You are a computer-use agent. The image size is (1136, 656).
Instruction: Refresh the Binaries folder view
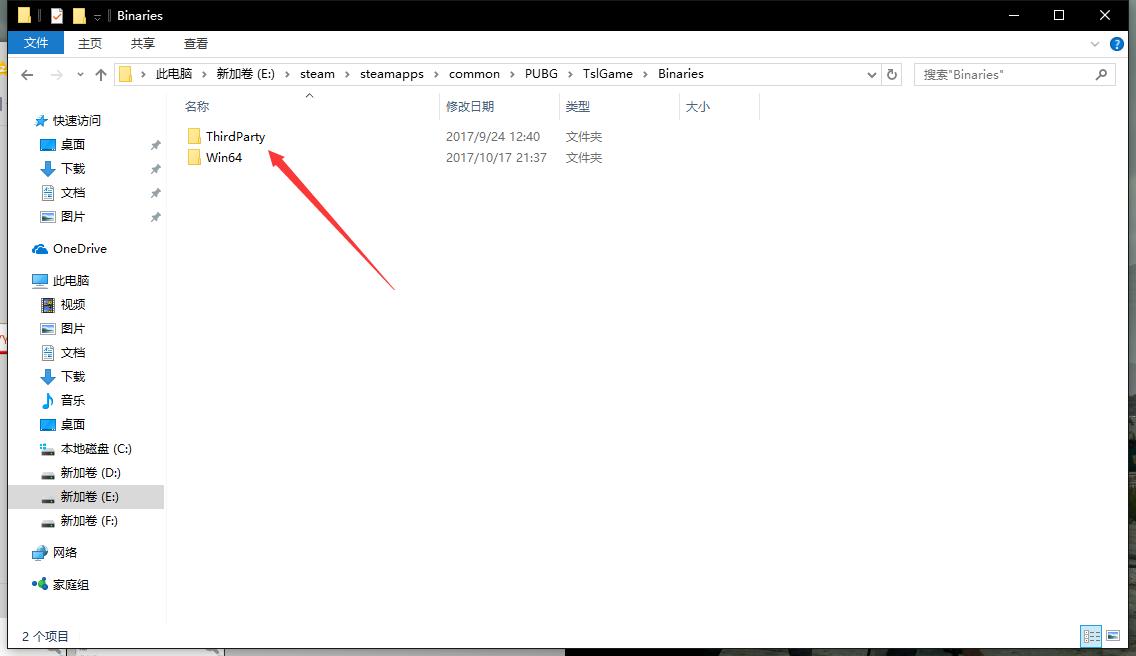pos(892,74)
